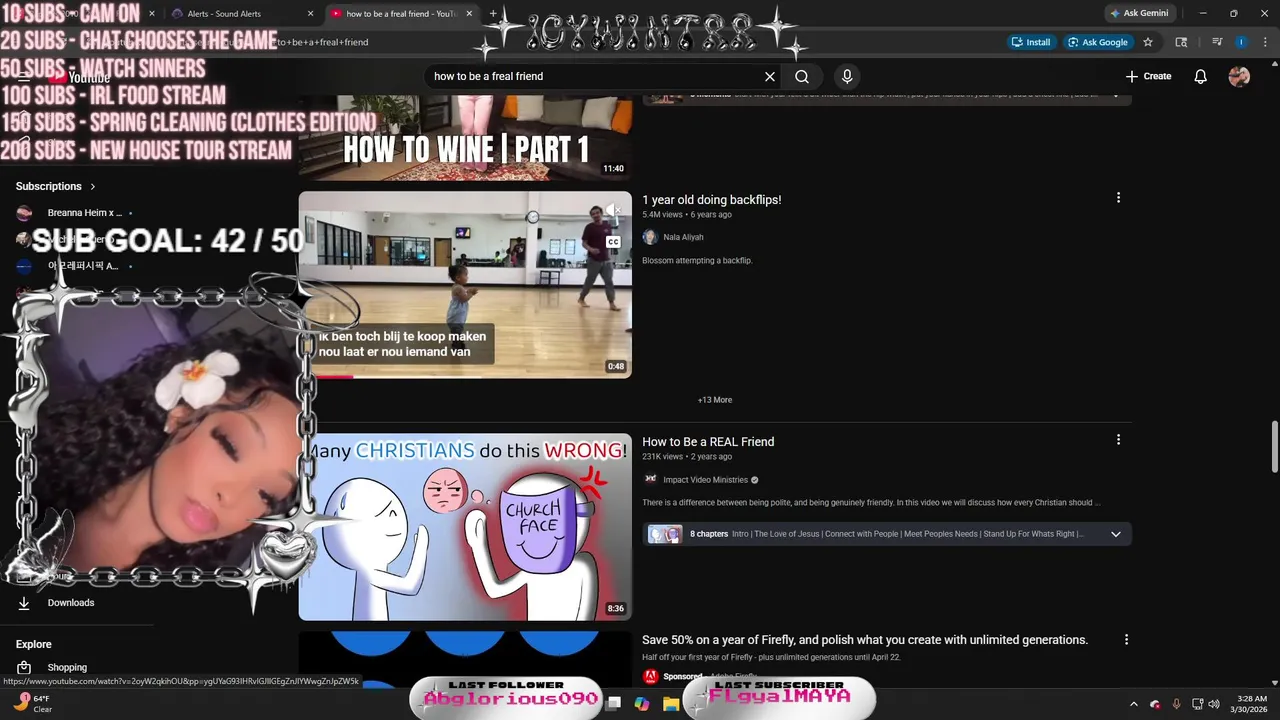1280x720 pixels.
Task: Click the Install app button
Action: click(x=1031, y=42)
